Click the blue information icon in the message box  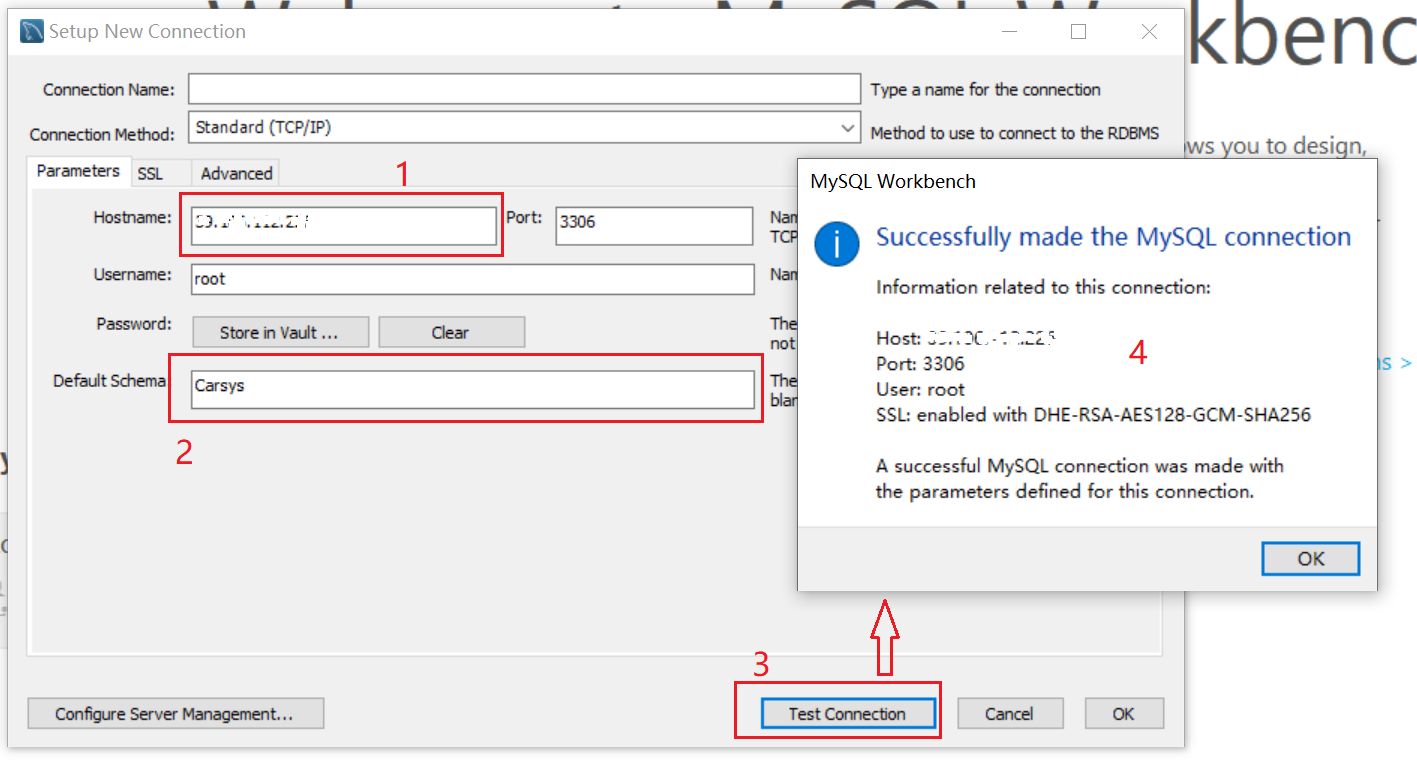[838, 243]
